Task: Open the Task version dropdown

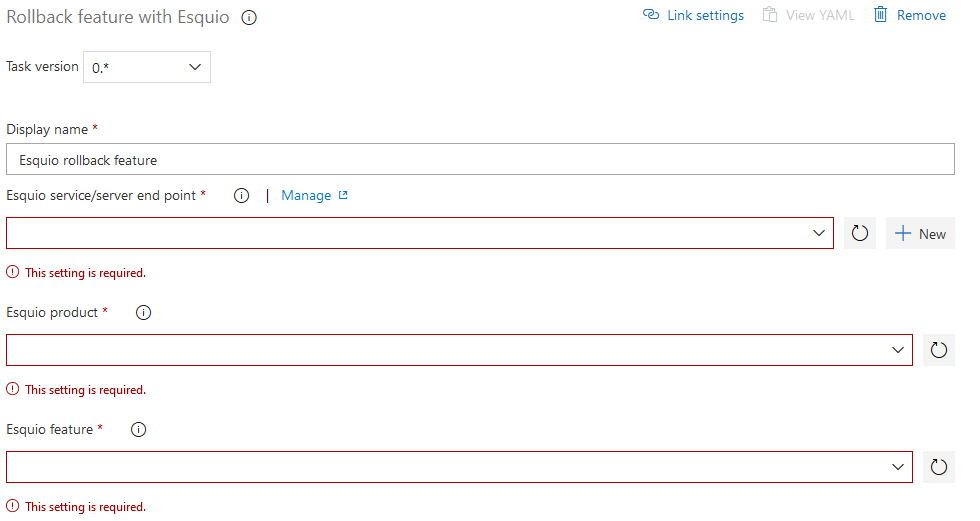Action: tap(147, 67)
